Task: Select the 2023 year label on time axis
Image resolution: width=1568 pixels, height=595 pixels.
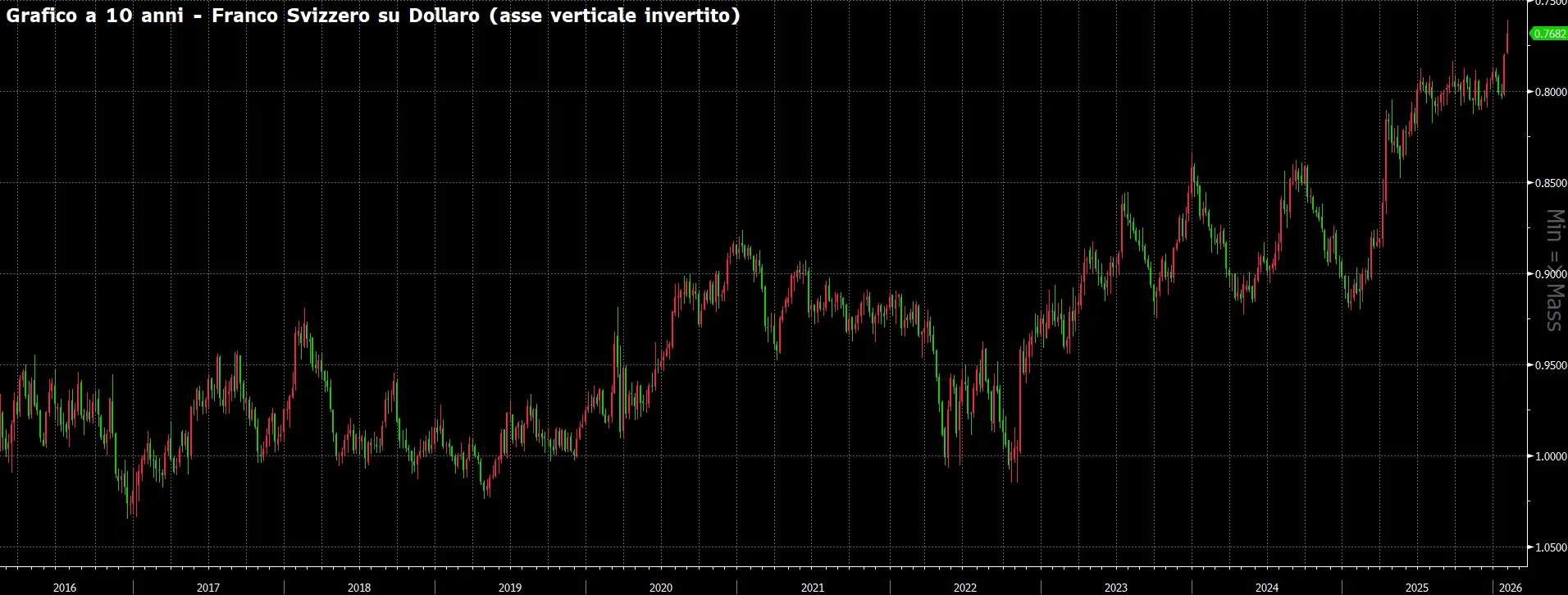Action: (1116, 588)
